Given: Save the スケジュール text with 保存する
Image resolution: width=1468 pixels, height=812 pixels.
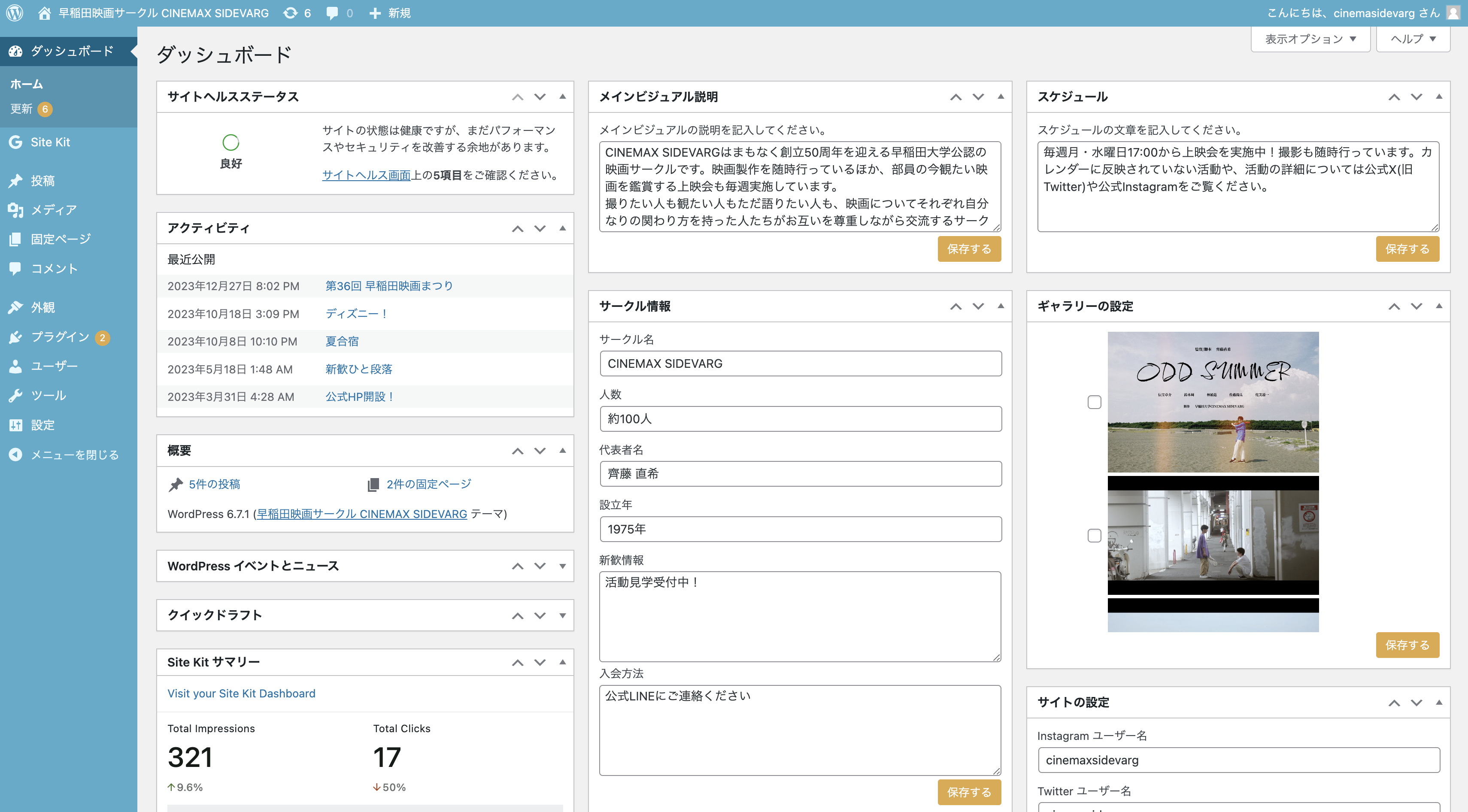Looking at the screenshot, I should pos(1407,249).
